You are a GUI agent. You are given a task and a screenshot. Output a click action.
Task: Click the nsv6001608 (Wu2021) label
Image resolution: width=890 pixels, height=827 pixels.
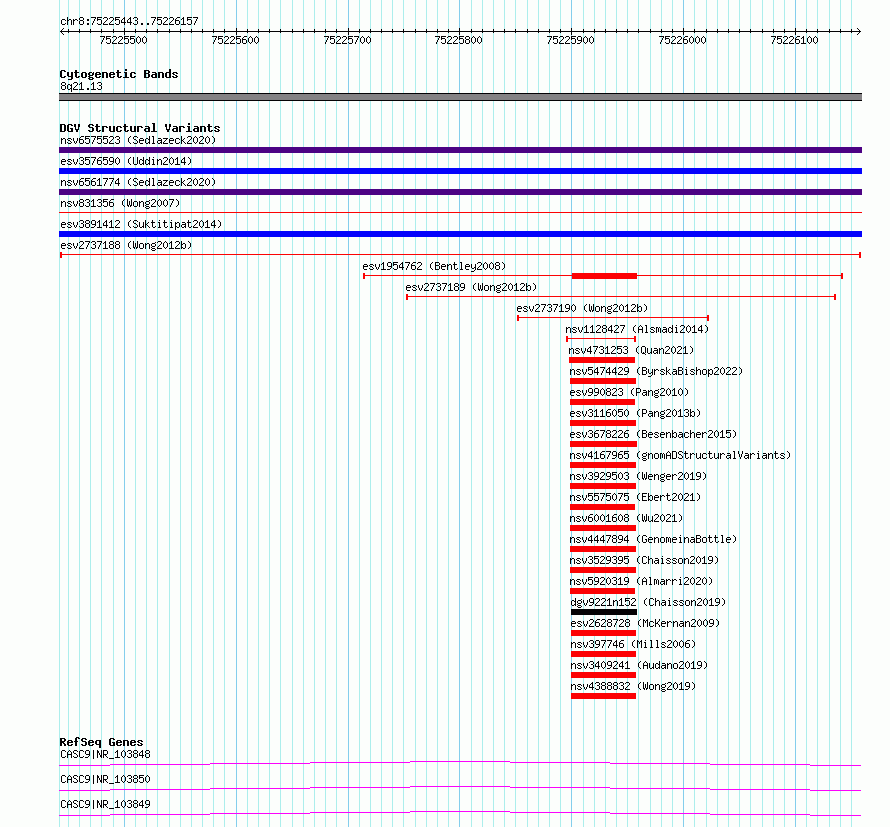click(x=626, y=518)
